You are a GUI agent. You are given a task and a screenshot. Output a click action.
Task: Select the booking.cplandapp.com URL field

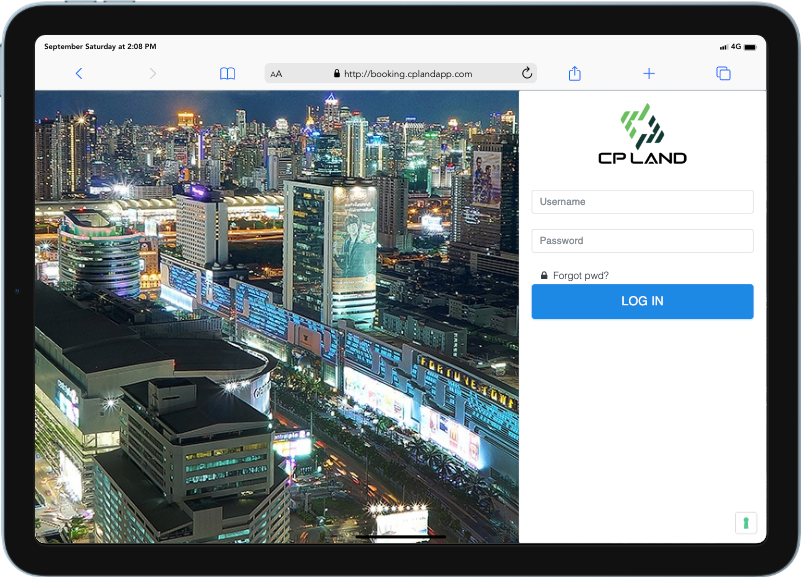[x=407, y=73]
